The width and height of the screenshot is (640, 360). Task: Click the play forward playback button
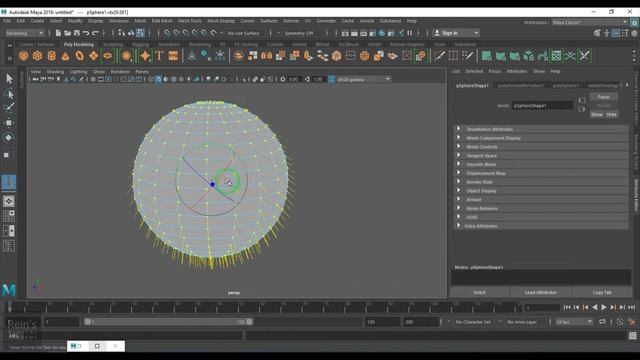604,307
